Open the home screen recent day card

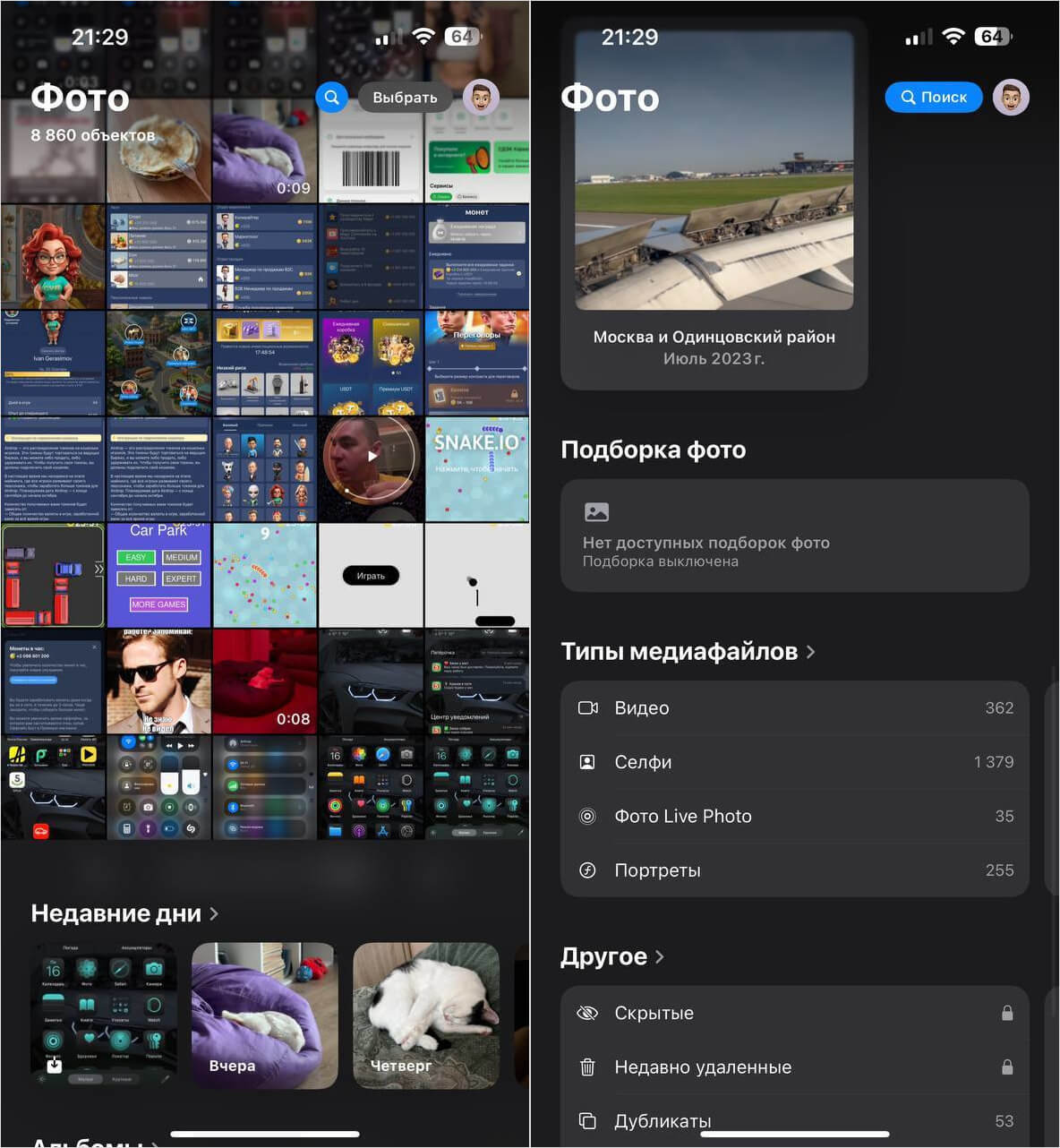tap(104, 1015)
